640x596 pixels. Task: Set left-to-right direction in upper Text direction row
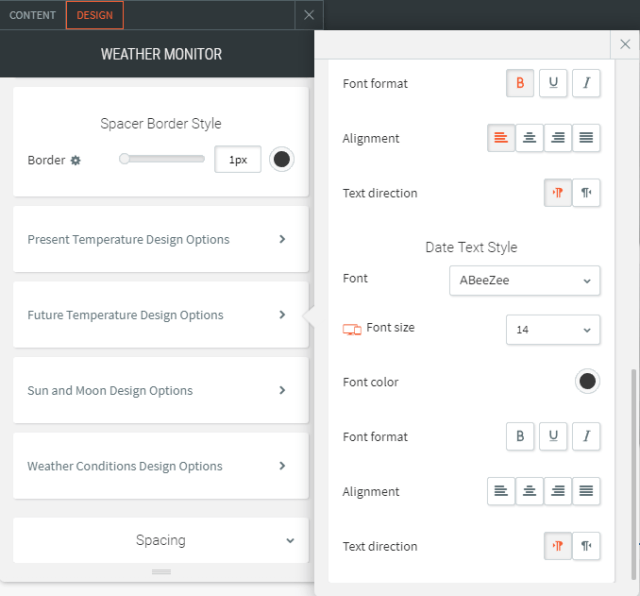click(558, 193)
